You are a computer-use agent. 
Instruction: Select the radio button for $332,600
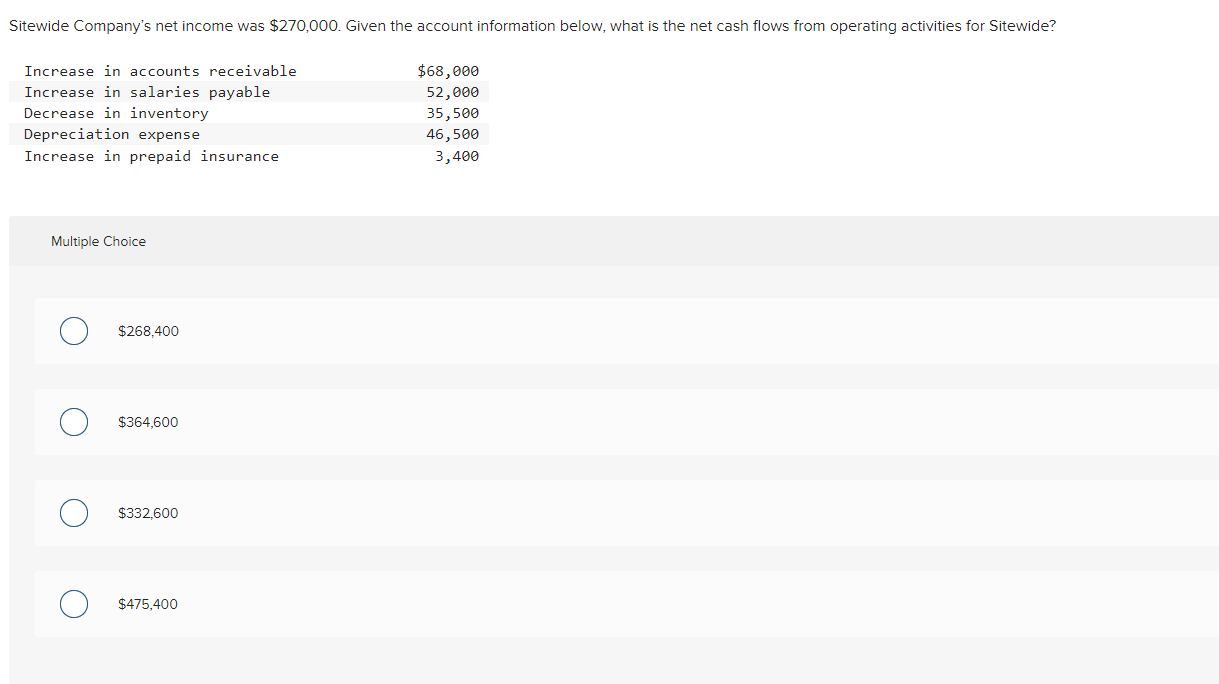(x=73, y=513)
